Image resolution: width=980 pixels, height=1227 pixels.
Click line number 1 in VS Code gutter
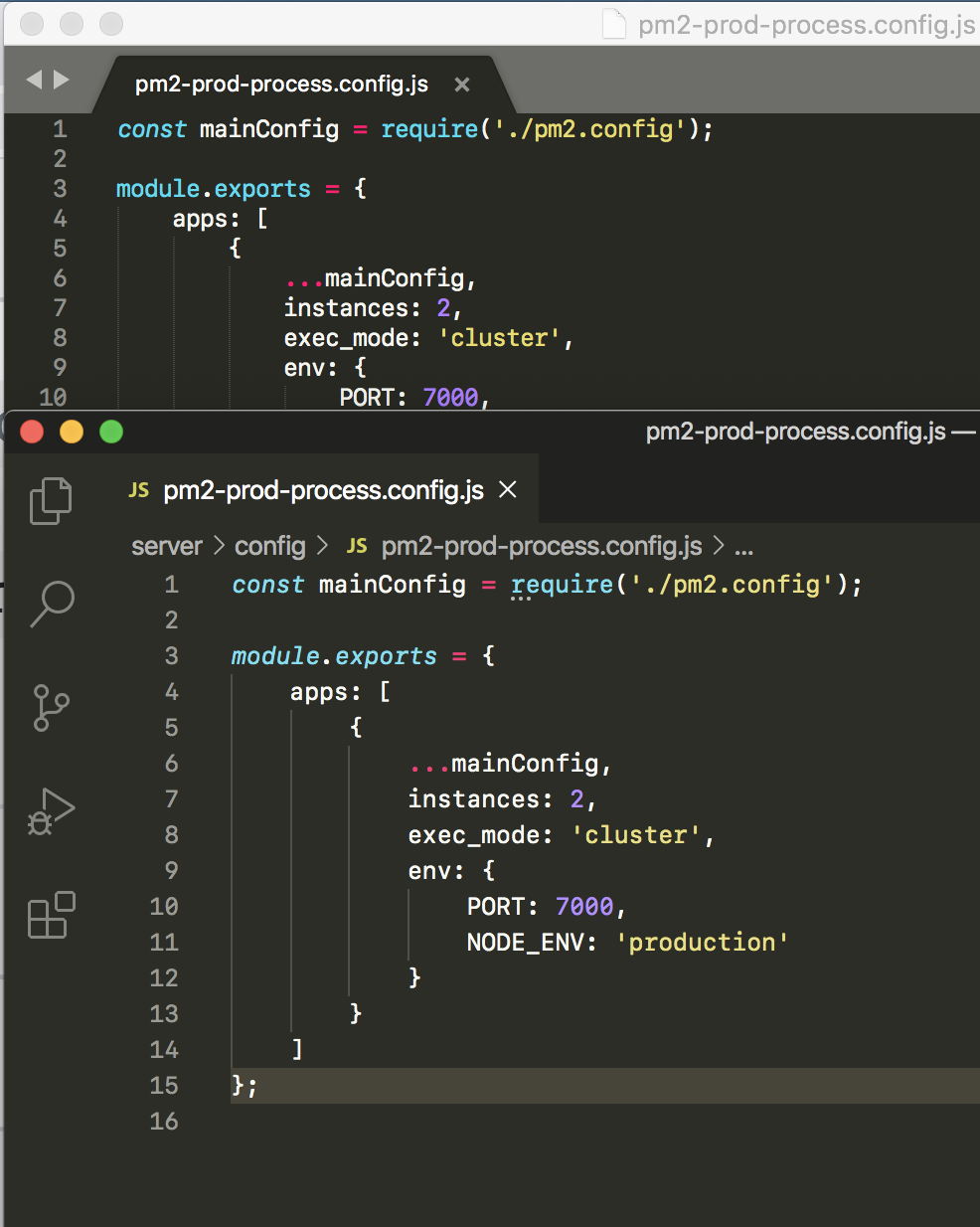(172, 585)
